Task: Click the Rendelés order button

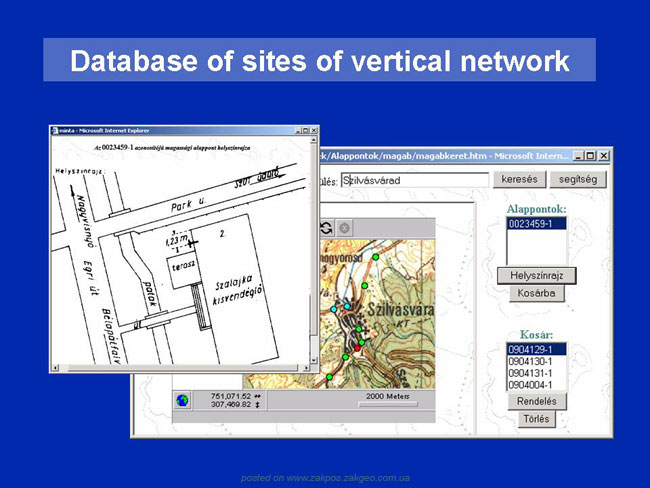Action: (537, 401)
